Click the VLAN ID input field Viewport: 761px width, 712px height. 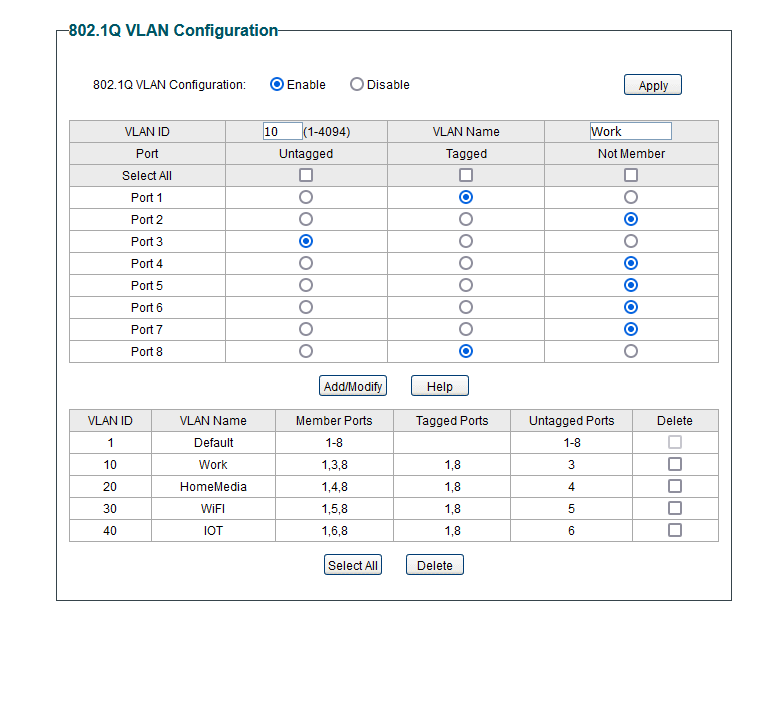(282, 132)
